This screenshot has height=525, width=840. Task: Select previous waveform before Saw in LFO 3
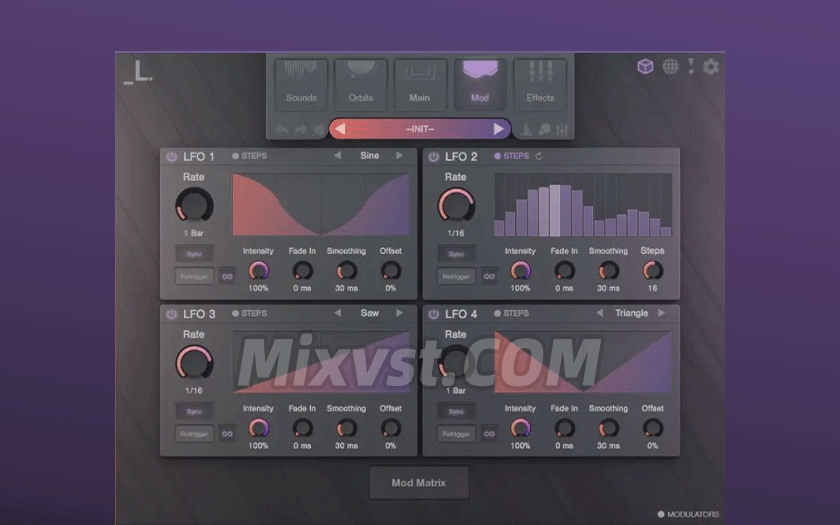[x=337, y=313]
